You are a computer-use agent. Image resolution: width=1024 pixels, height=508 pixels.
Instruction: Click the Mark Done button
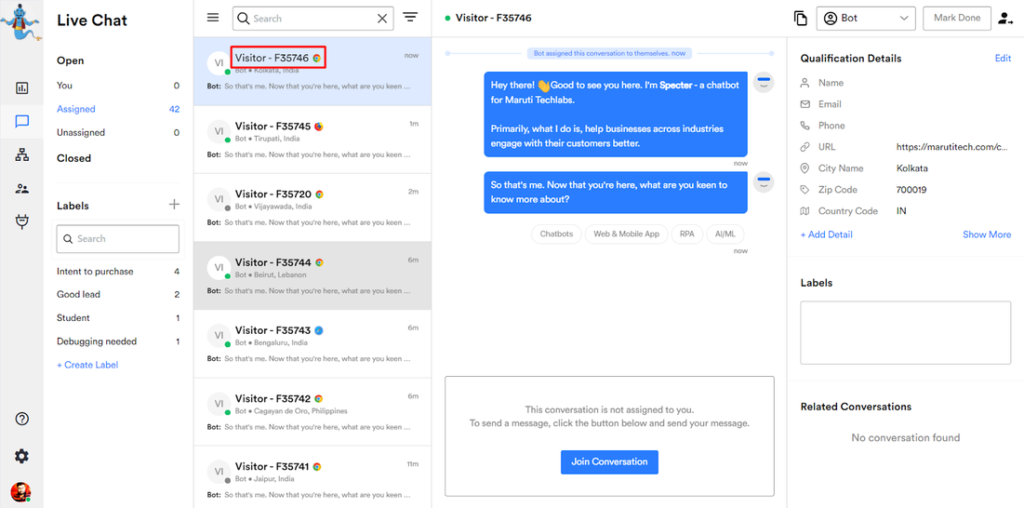pyautogui.click(x=957, y=18)
